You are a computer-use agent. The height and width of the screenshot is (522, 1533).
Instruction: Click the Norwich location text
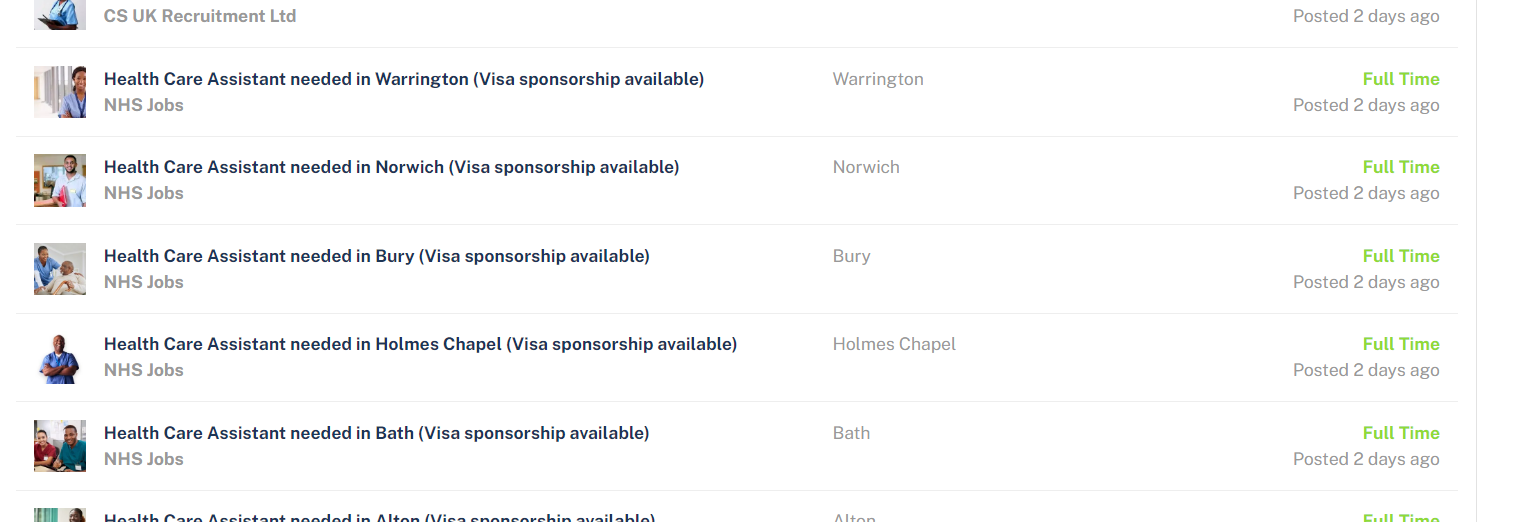tap(866, 167)
